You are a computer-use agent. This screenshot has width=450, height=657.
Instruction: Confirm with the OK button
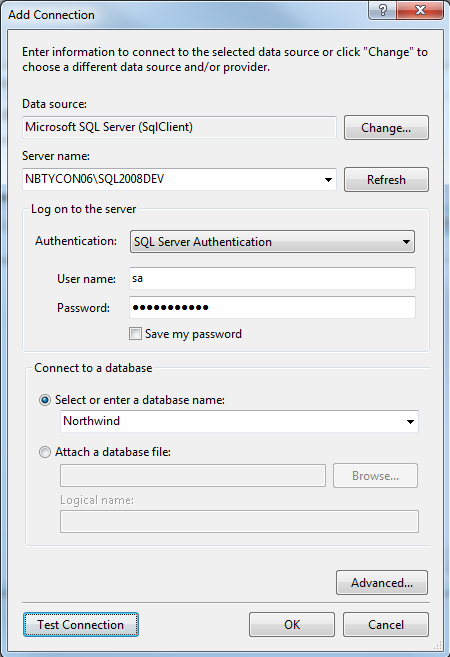point(292,625)
